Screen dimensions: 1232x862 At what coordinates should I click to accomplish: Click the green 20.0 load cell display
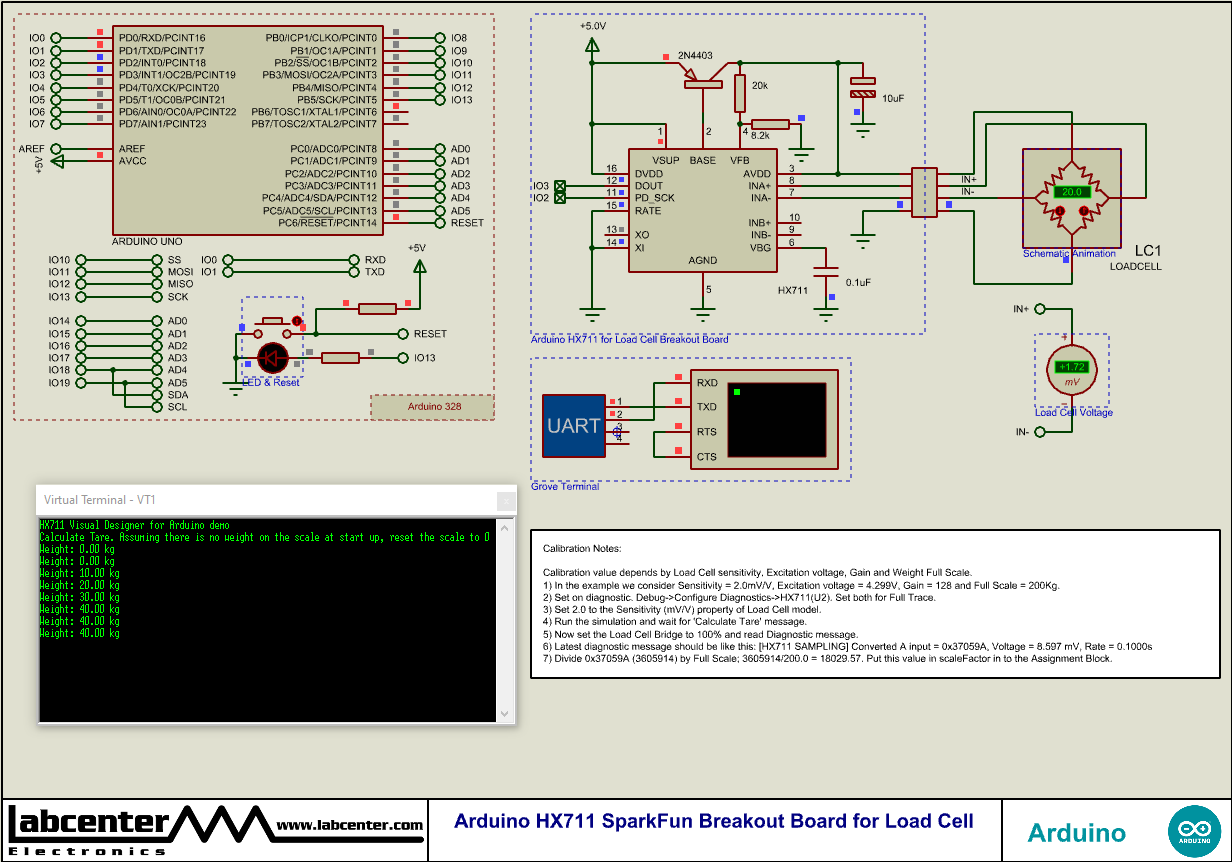[1072, 192]
